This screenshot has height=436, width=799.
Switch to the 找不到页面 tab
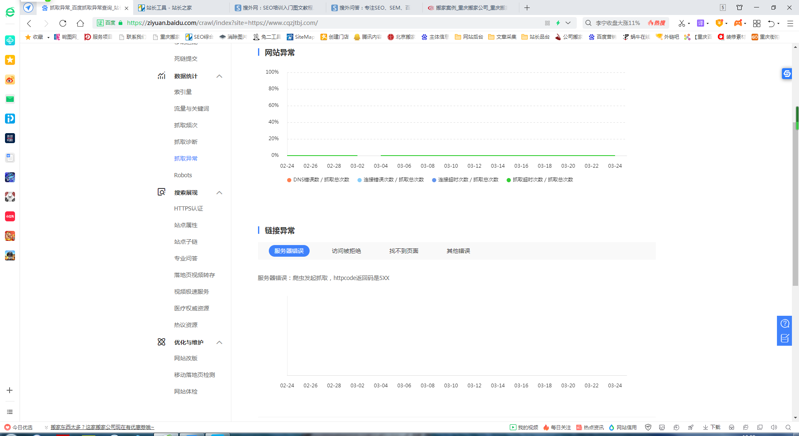(403, 251)
